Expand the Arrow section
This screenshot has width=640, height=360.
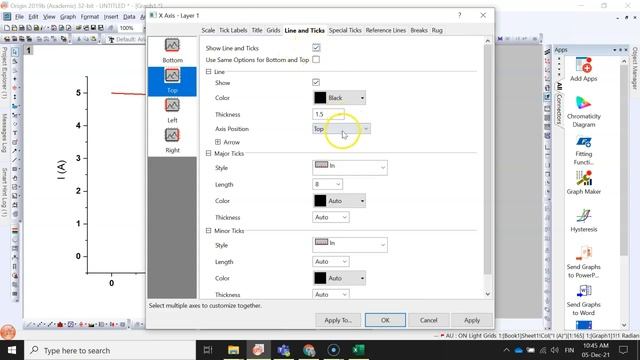(218, 142)
